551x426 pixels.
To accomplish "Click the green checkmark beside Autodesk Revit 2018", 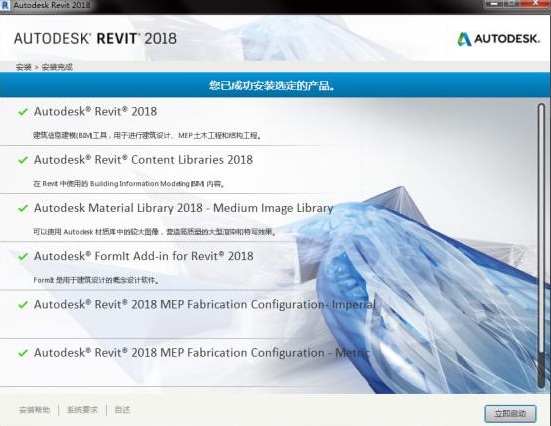I will (x=23, y=112).
